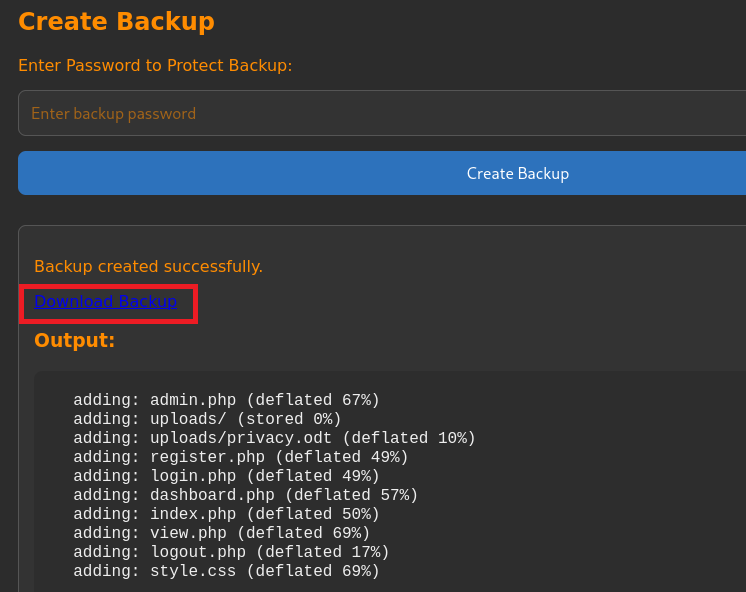Select the dashboard.php output line

pyautogui.click(x=245, y=495)
